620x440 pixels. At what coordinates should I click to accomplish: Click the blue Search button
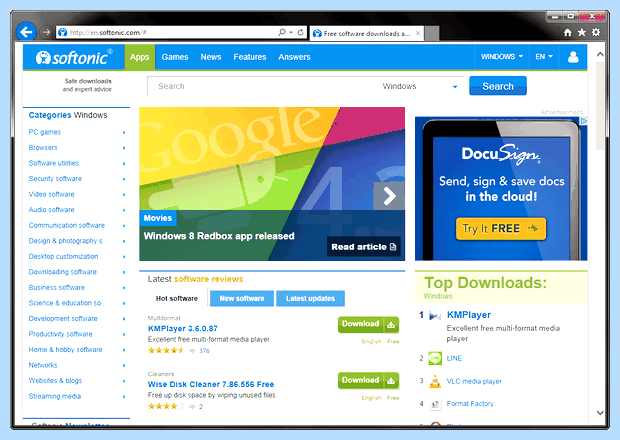pos(498,86)
